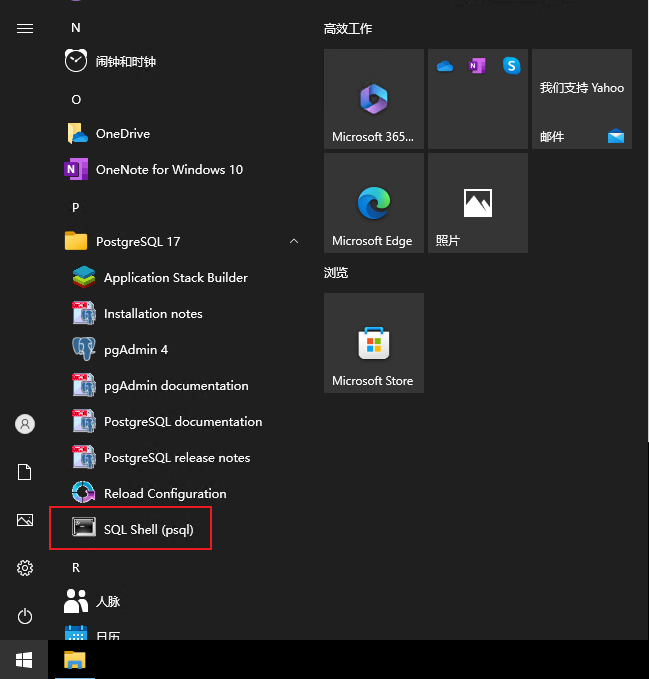Click the Windows Start button

[25, 660]
